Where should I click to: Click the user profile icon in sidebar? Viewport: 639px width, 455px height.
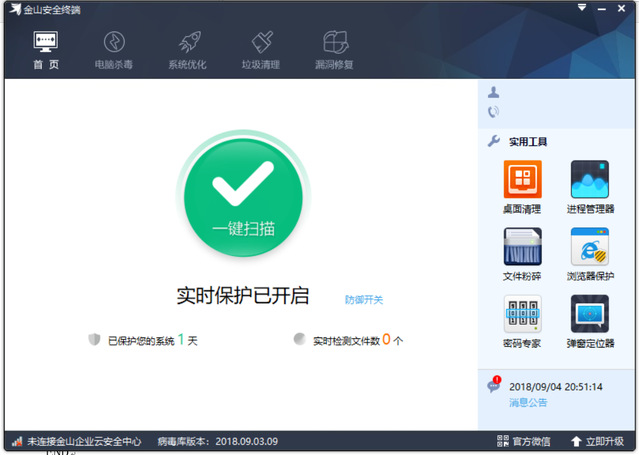pos(493,93)
